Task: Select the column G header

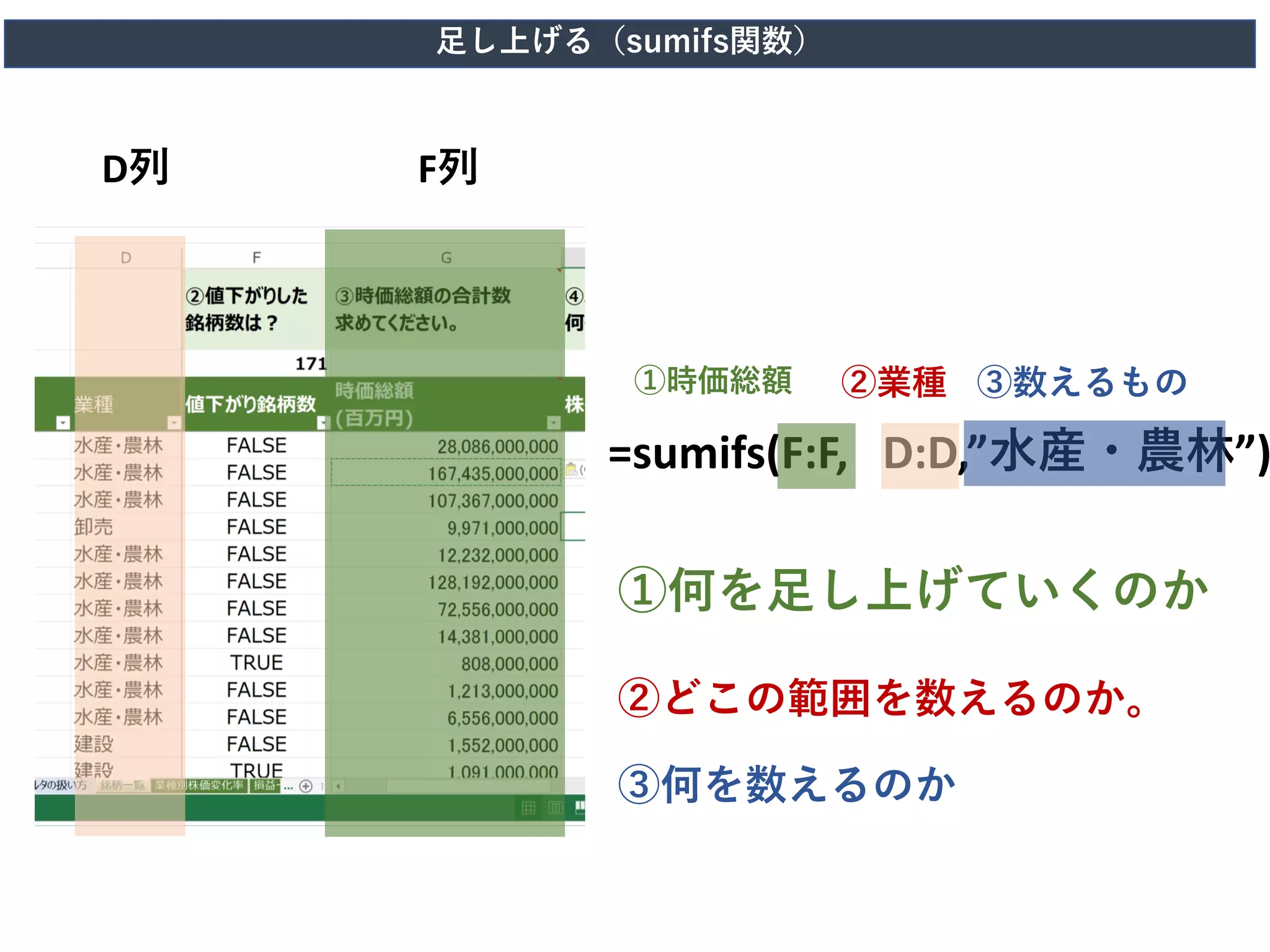Action: [446, 257]
